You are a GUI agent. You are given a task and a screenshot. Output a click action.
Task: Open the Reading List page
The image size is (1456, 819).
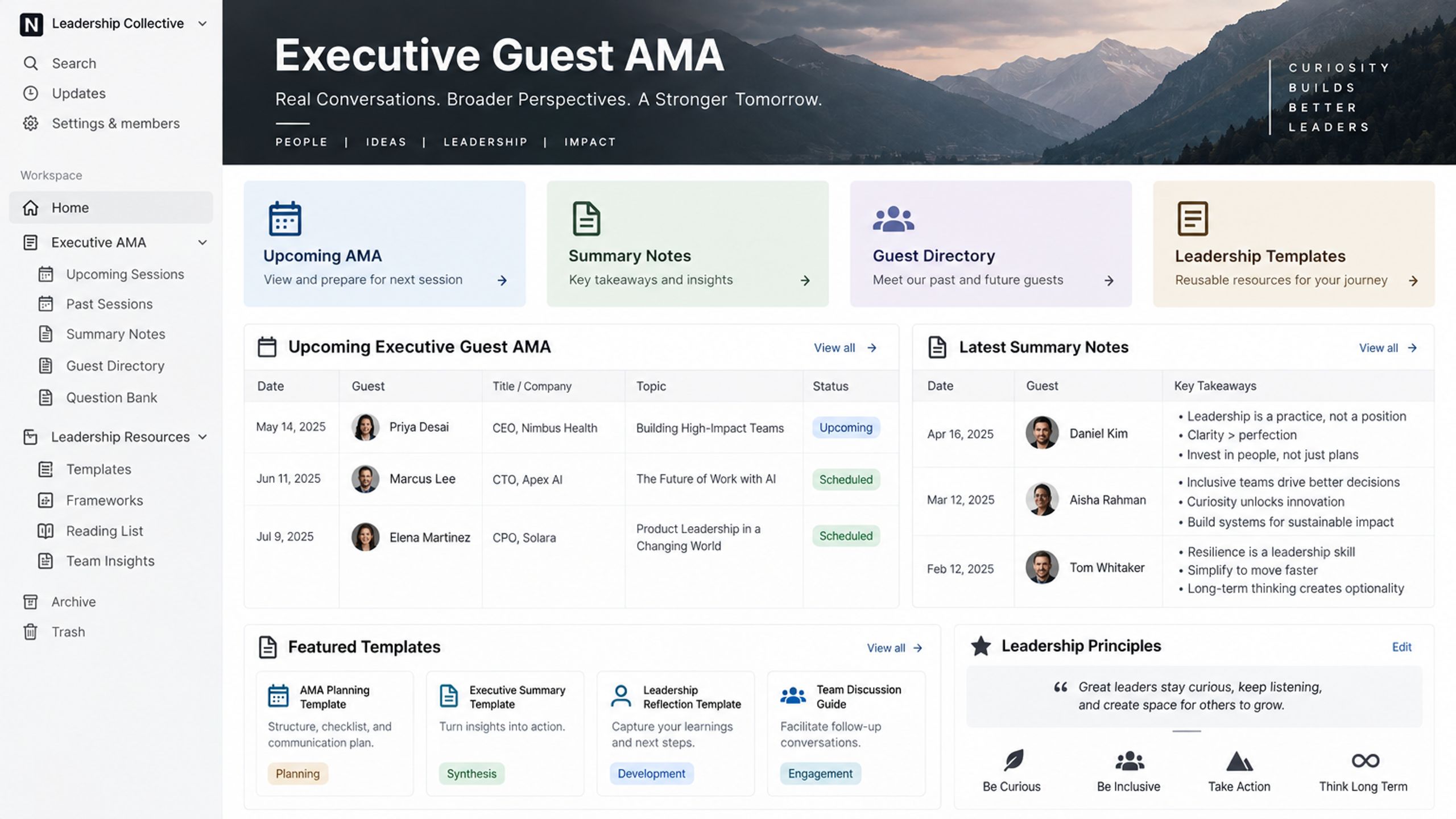(x=105, y=531)
